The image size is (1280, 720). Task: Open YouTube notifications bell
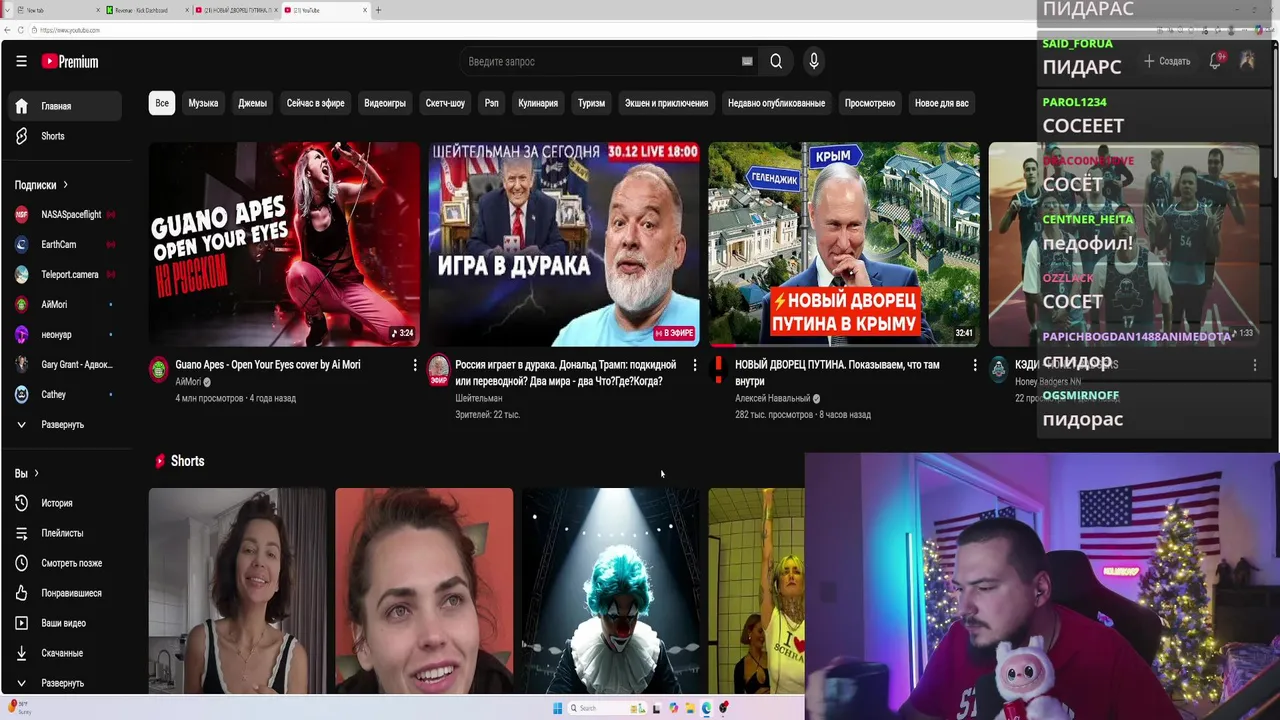tap(1216, 61)
